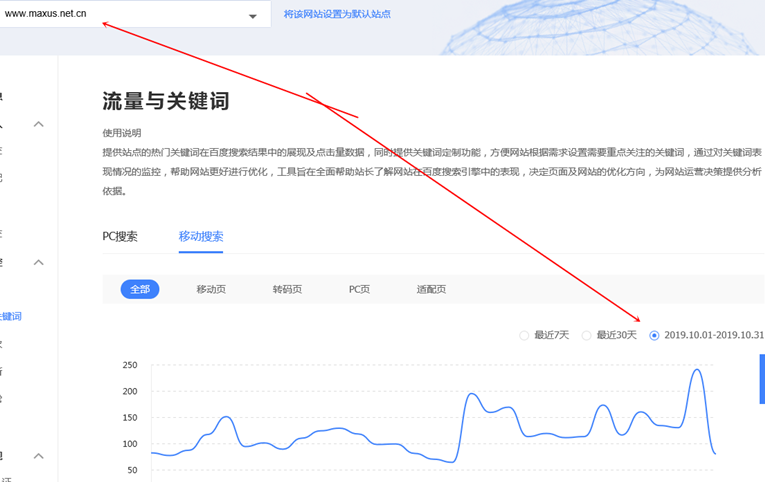This screenshot has height=482, width=765.
Task: Click the 250 y-axis label
Action: [130, 365]
